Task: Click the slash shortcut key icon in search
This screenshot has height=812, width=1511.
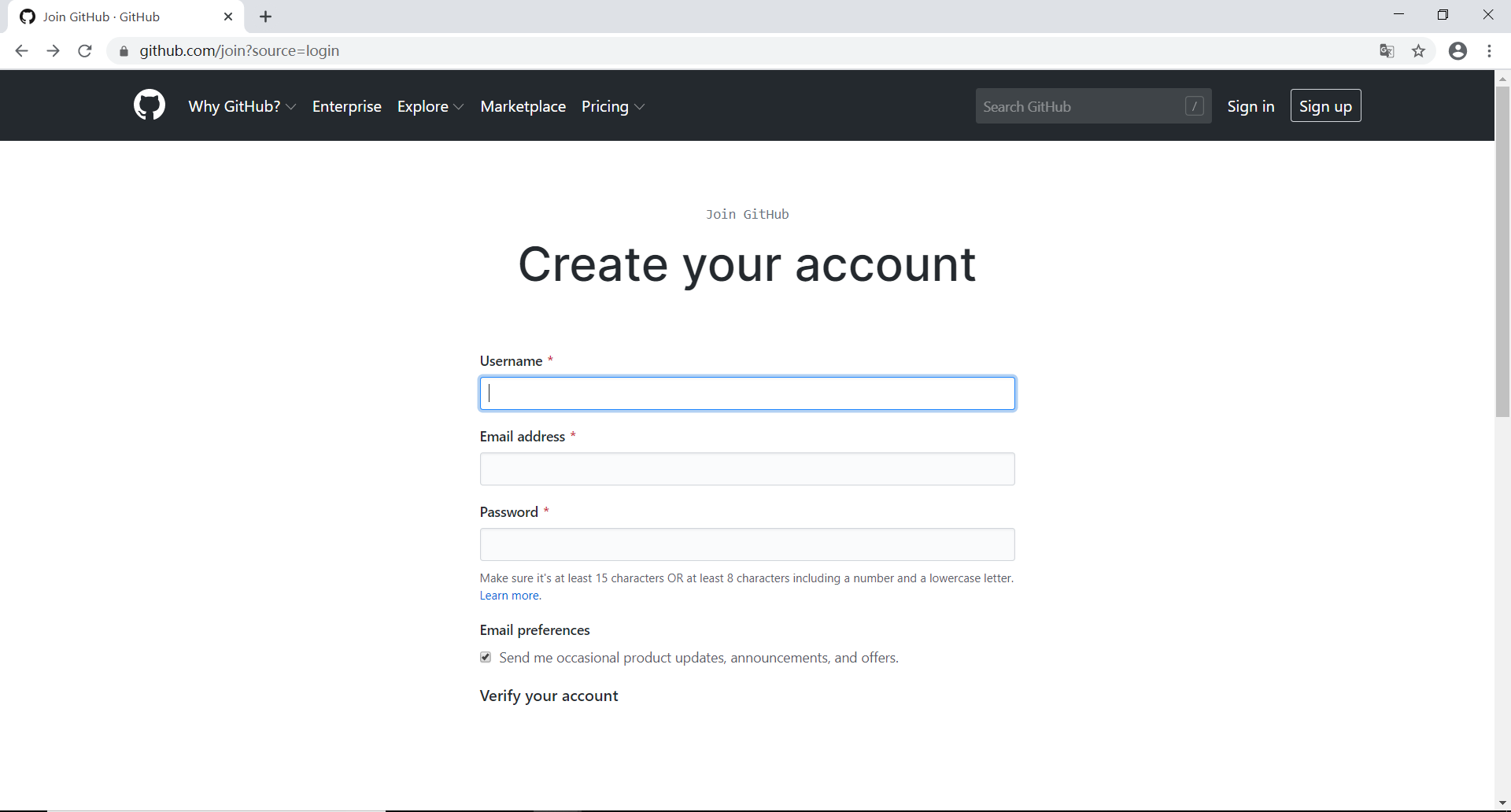Action: click(x=1195, y=106)
